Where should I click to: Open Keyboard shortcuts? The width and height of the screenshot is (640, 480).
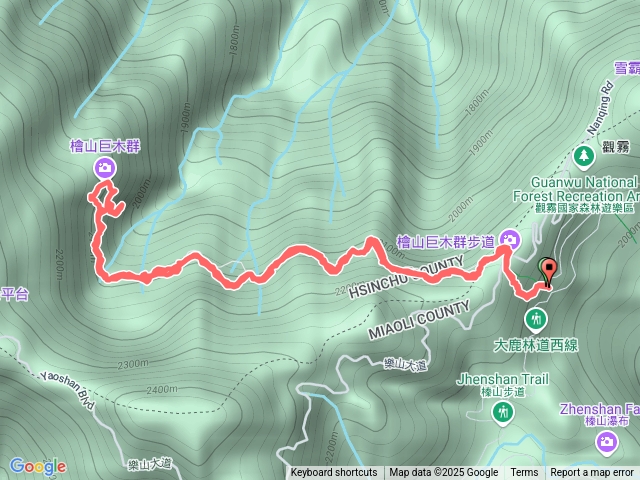(334, 473)
